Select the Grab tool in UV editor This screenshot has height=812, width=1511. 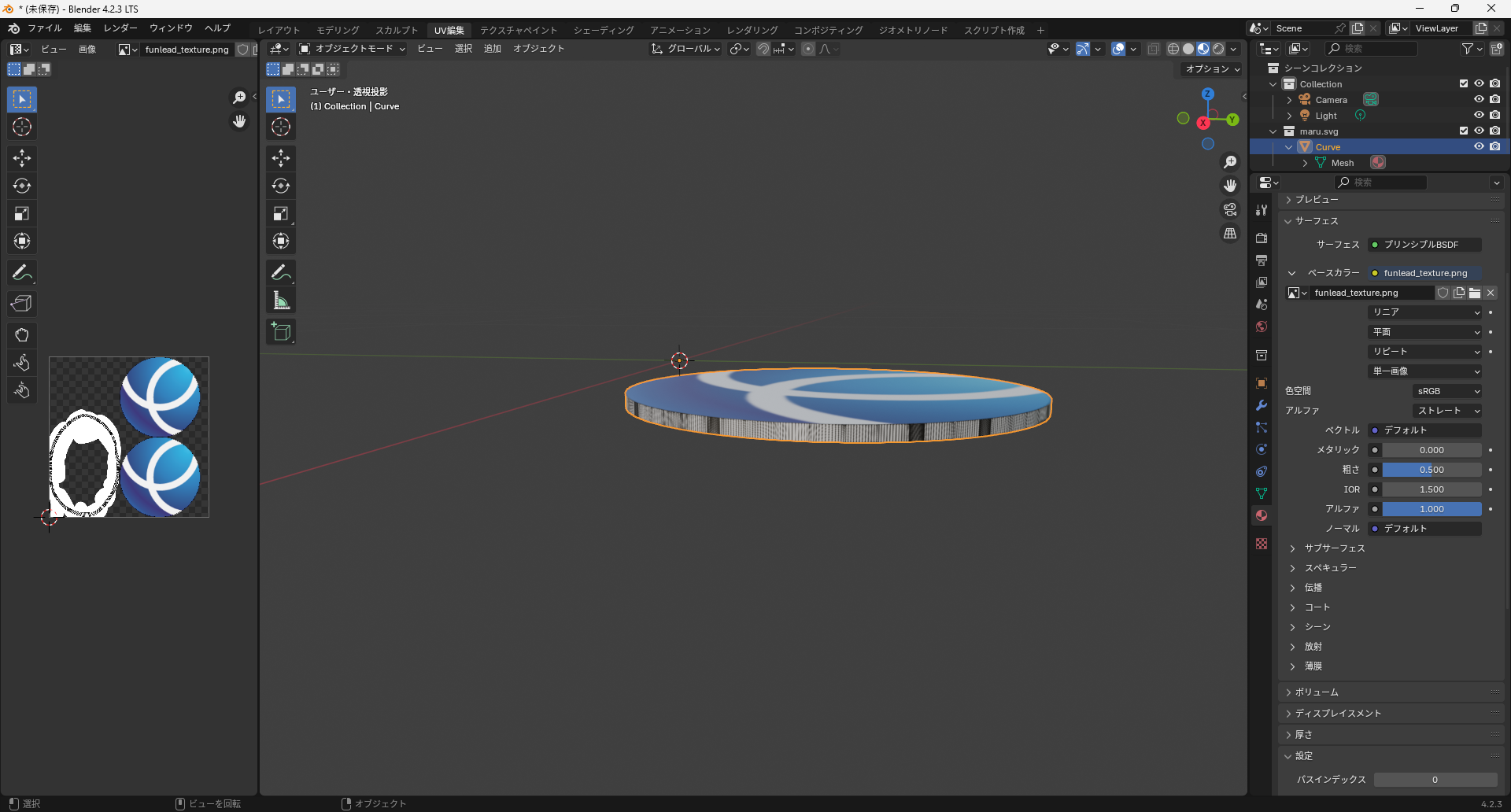click(22, 335)
